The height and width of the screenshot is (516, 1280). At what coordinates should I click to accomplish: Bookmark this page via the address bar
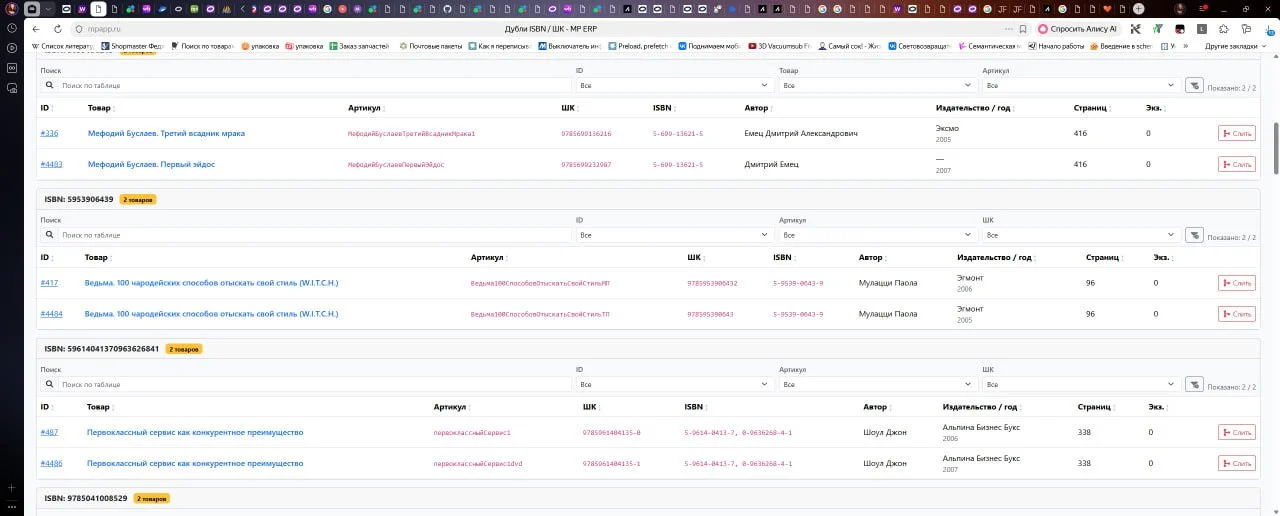click(x=1022, y=29)
